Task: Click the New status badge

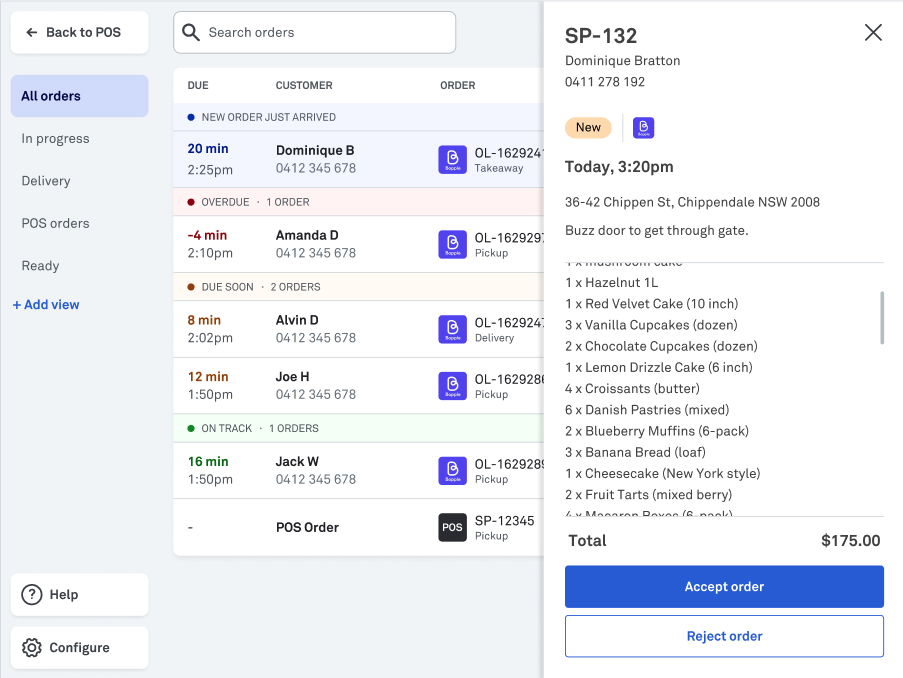Action: (588, 127)
